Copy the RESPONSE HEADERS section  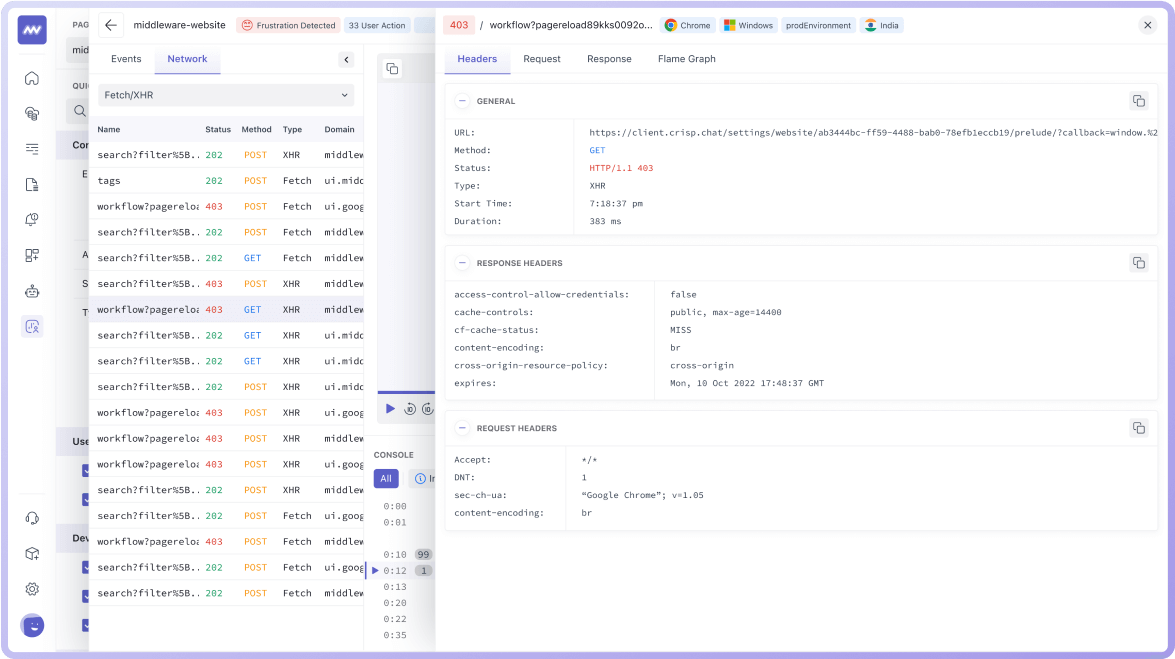click(x=1139, y=262)
